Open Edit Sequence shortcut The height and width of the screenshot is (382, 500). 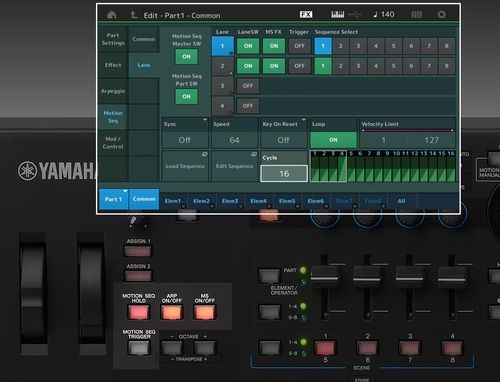[234, 166]
